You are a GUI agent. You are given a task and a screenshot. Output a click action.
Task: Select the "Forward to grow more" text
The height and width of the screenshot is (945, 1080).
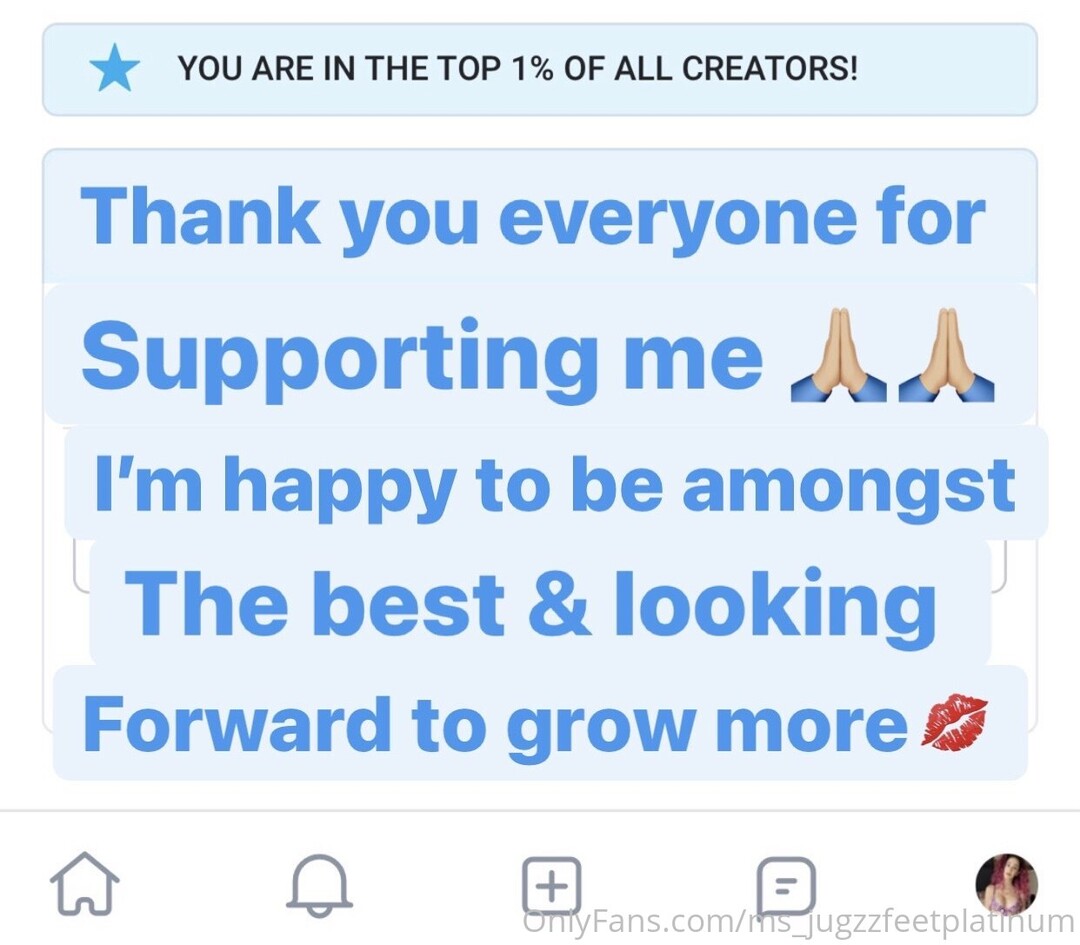coord(495,727)
